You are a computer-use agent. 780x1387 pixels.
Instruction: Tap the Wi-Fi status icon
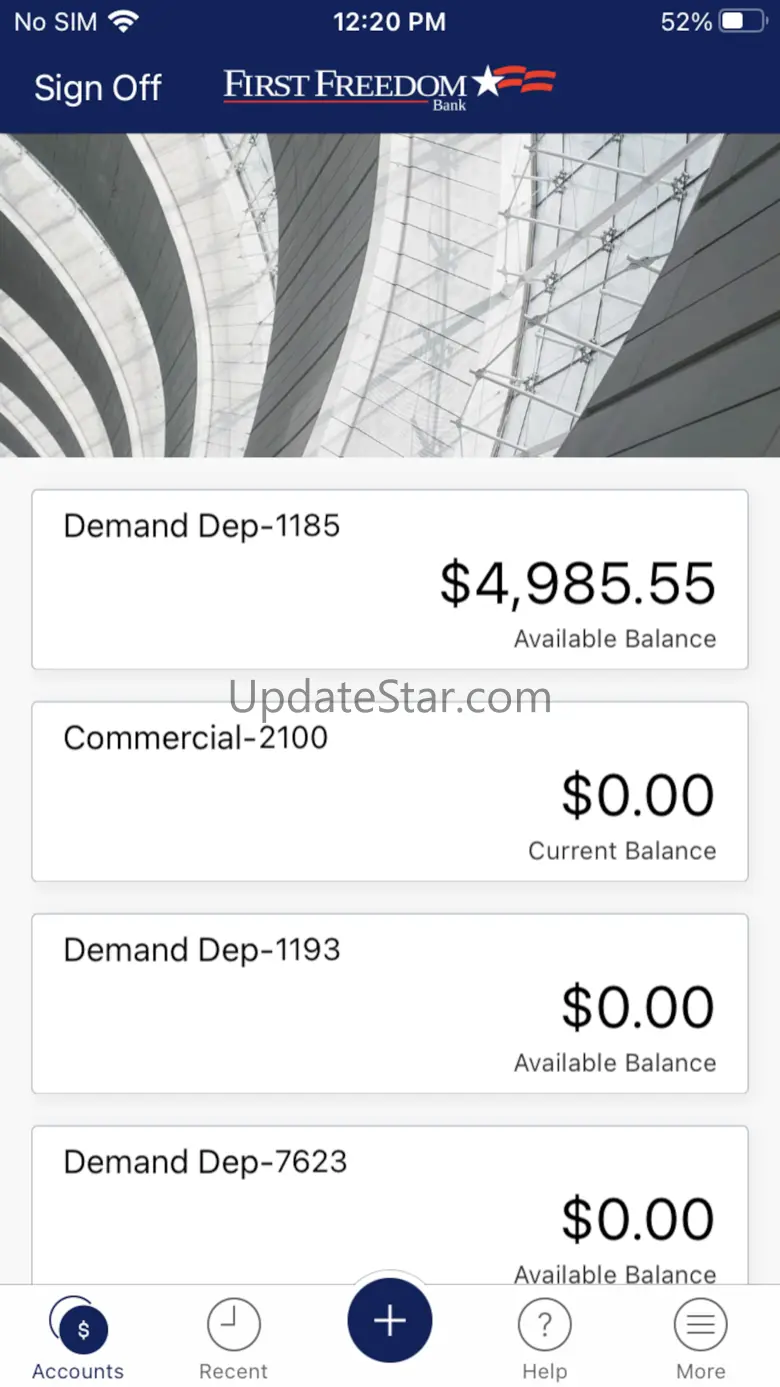pyautogui.click(x=123, y=22)
